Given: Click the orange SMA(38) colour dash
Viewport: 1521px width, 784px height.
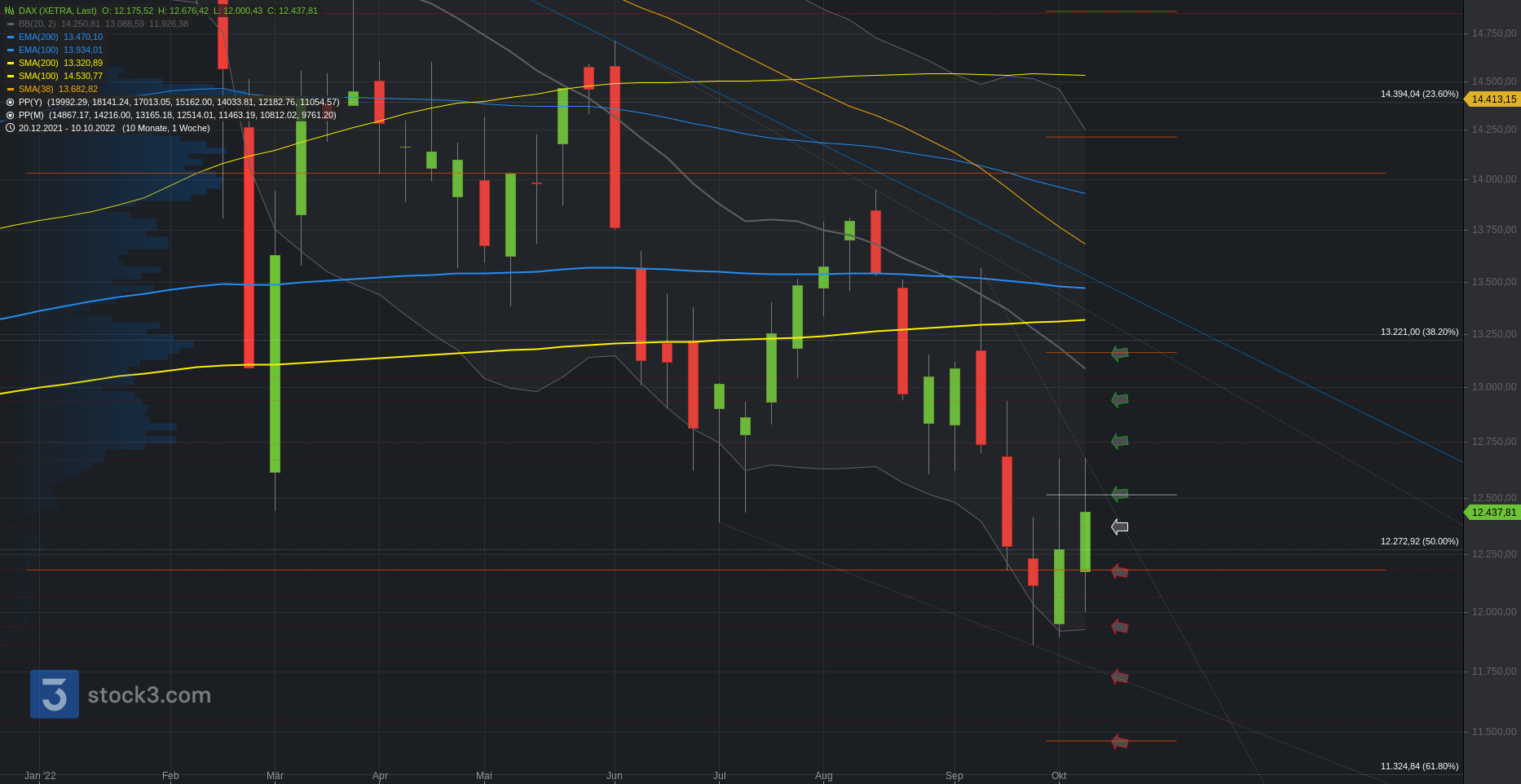Looking at the screenshot, I should tap(11, 89).
